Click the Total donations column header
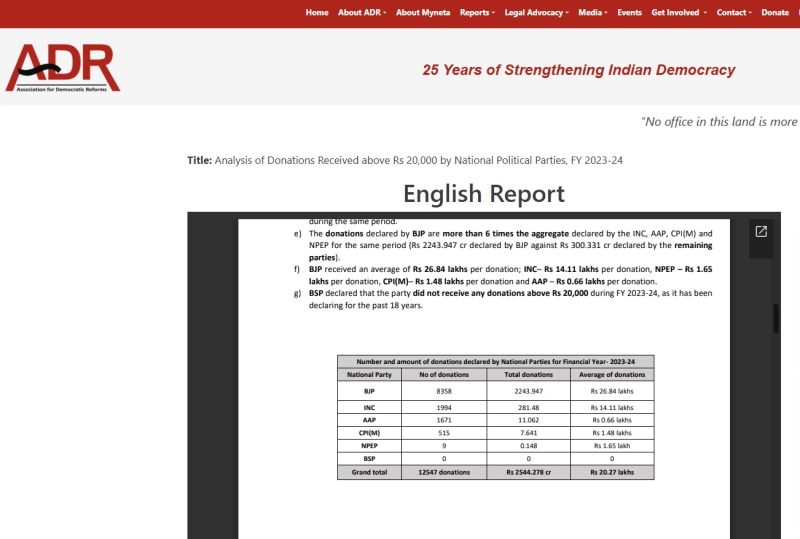This screenshot has width=800, height=539. click(529, 375)
